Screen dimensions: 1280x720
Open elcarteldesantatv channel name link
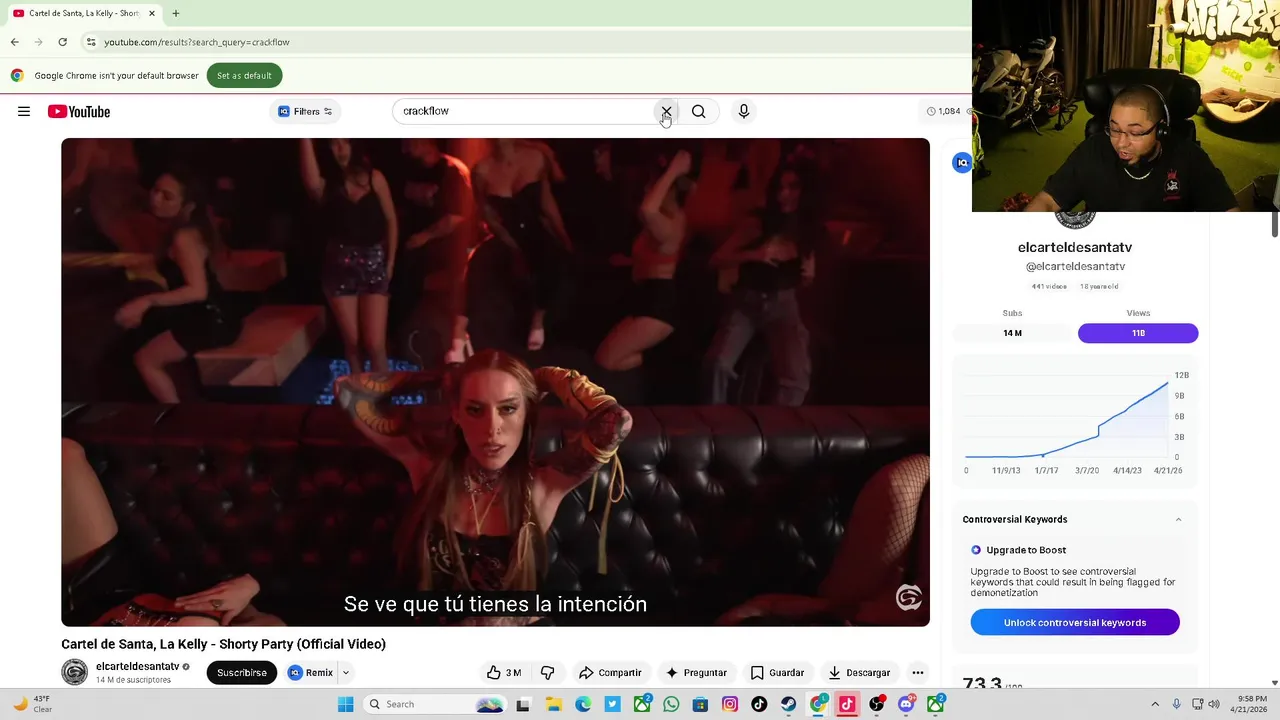pyautogui.click(x=138, y=667)
